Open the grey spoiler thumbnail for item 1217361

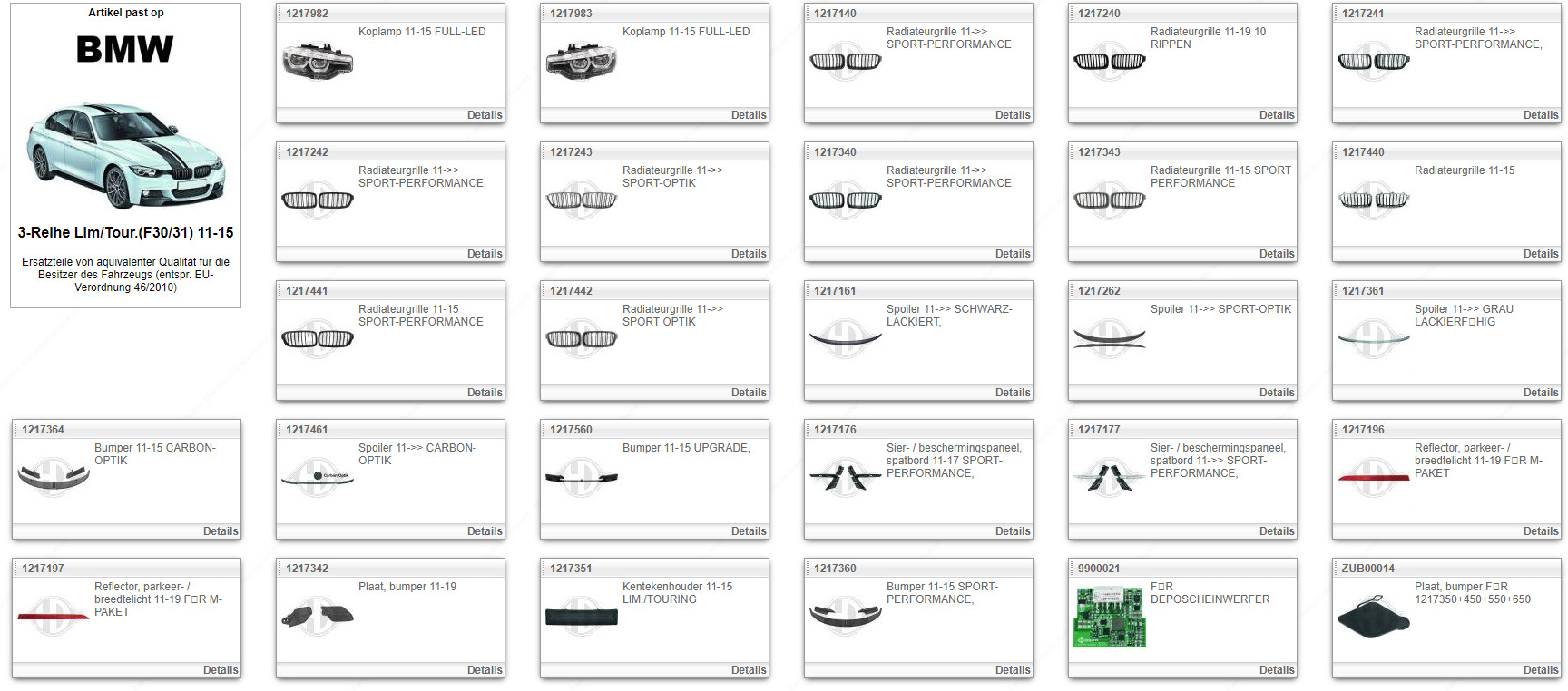[x=1374, y=339]
